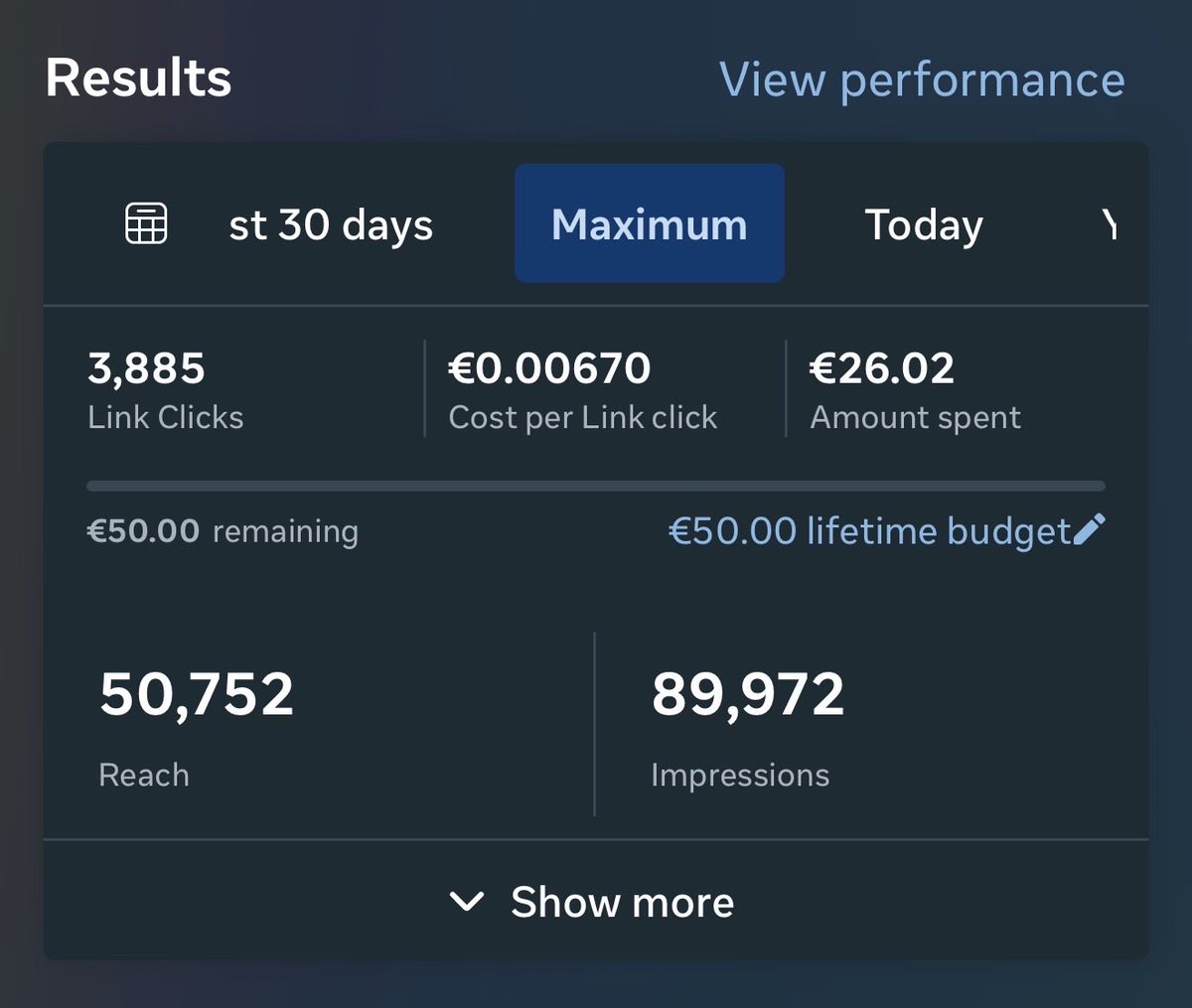
Task: Click the €26.02 Amount spent metric
Action: click(x=915, y=391)
